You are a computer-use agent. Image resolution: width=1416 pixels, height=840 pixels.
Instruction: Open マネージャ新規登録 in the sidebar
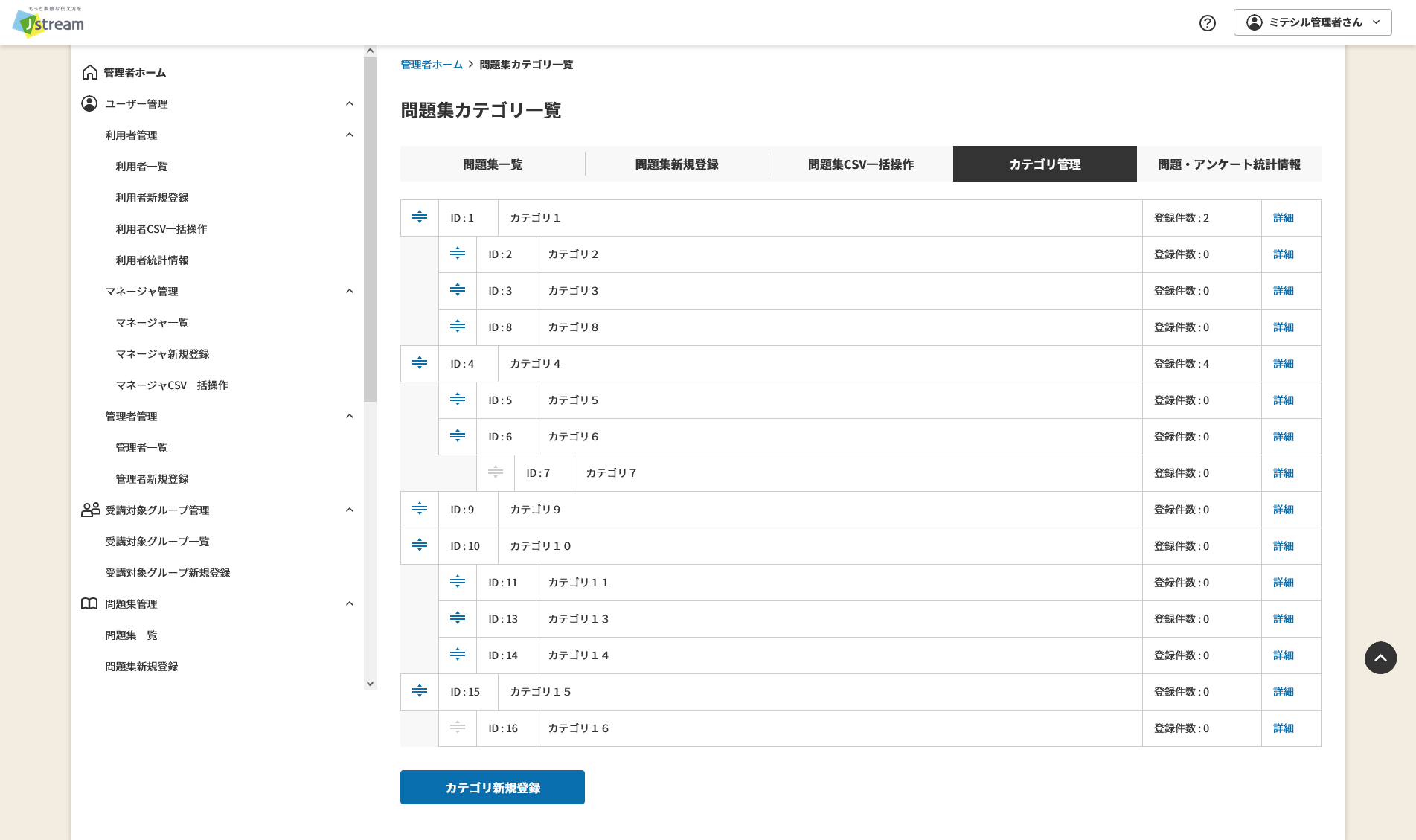pyautogui.click(x=162, y=354)
